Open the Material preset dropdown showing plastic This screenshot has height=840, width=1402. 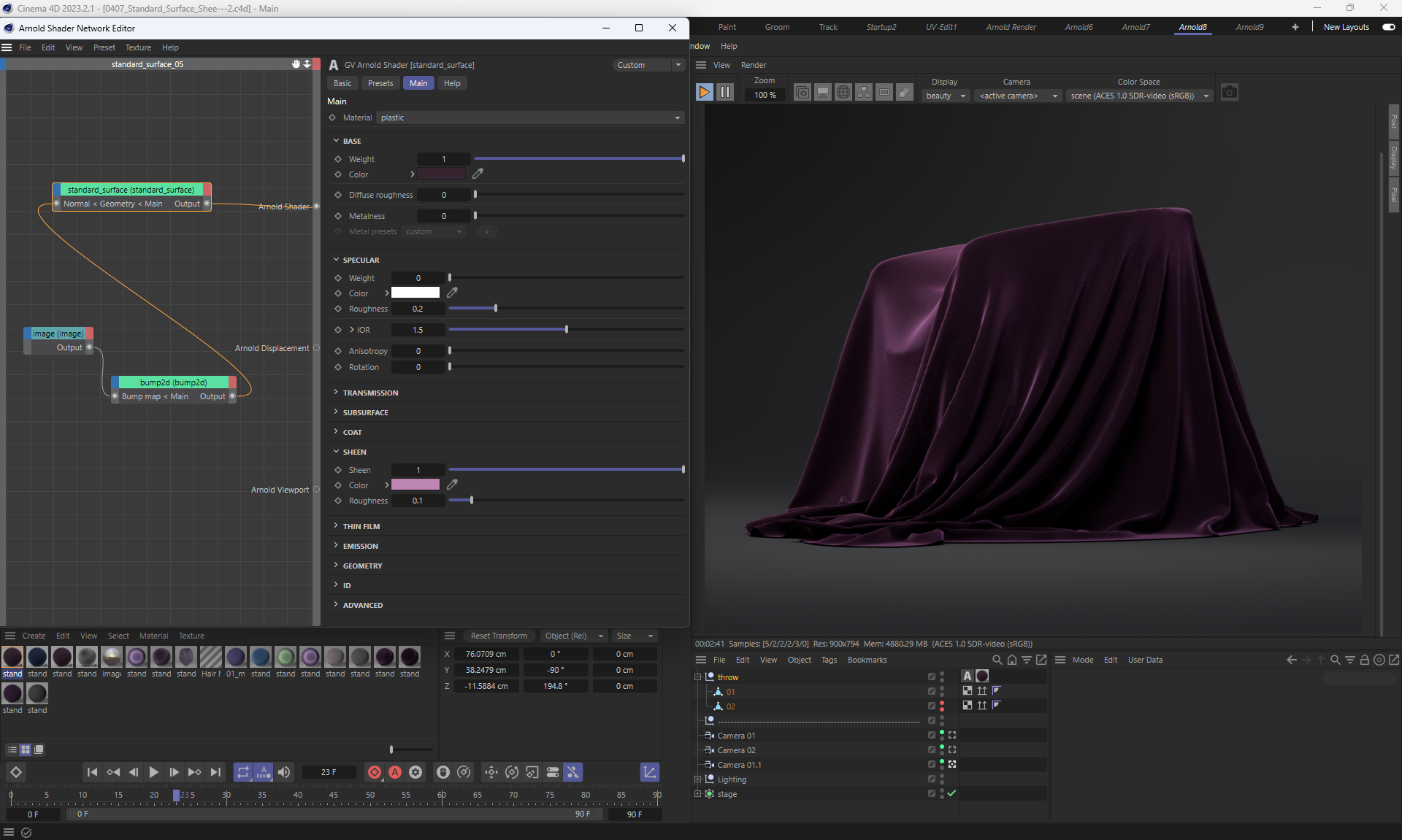(x=530, y=117)
